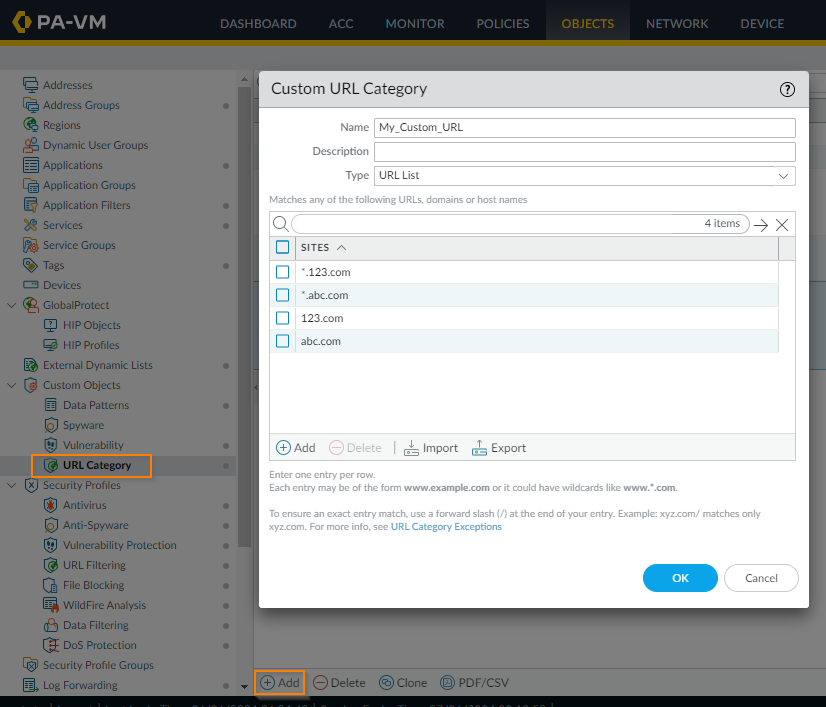Click the help question mark icon
This screenshot has width=826, height=707.
click(x=787, y=89)
